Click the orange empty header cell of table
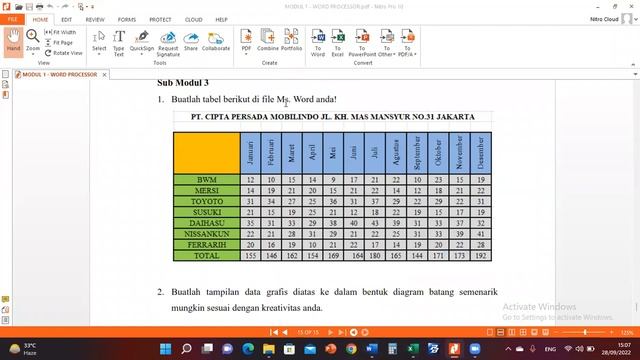 coord(207,153)
